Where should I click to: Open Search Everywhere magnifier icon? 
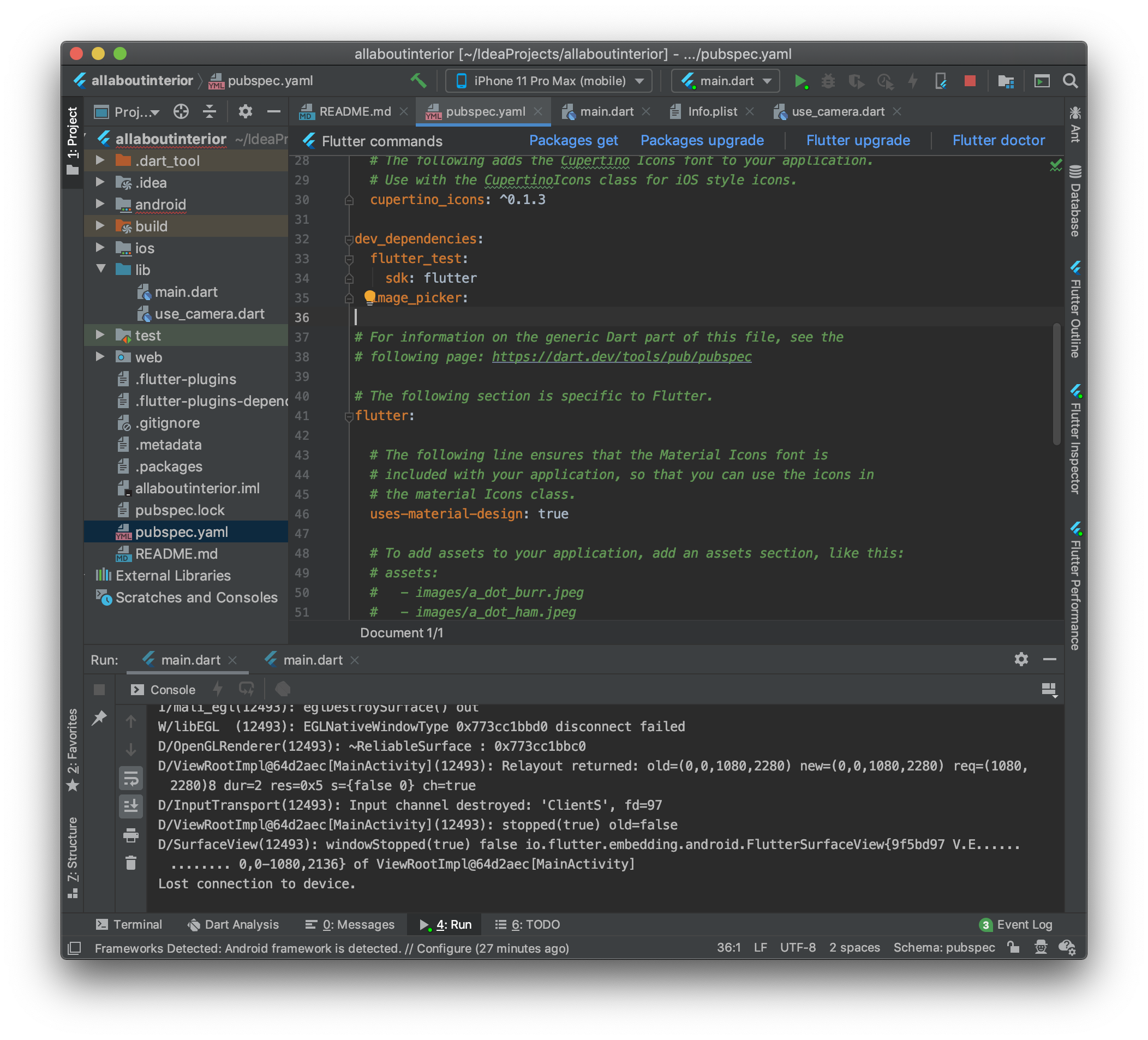click(x=1070, y=81)
